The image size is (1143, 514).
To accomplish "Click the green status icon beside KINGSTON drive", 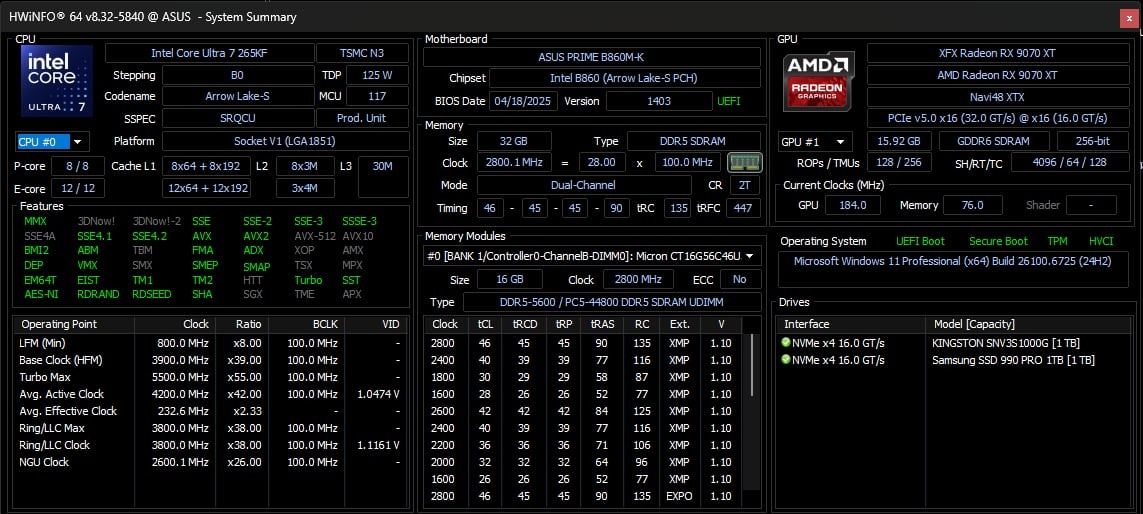I will coord(786,343).
